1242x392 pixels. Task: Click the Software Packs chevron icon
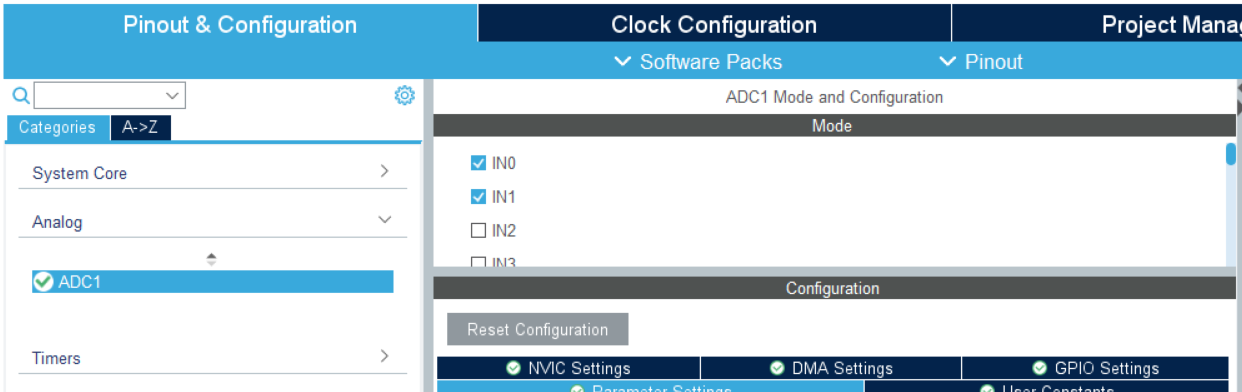[x=623, y=62]
